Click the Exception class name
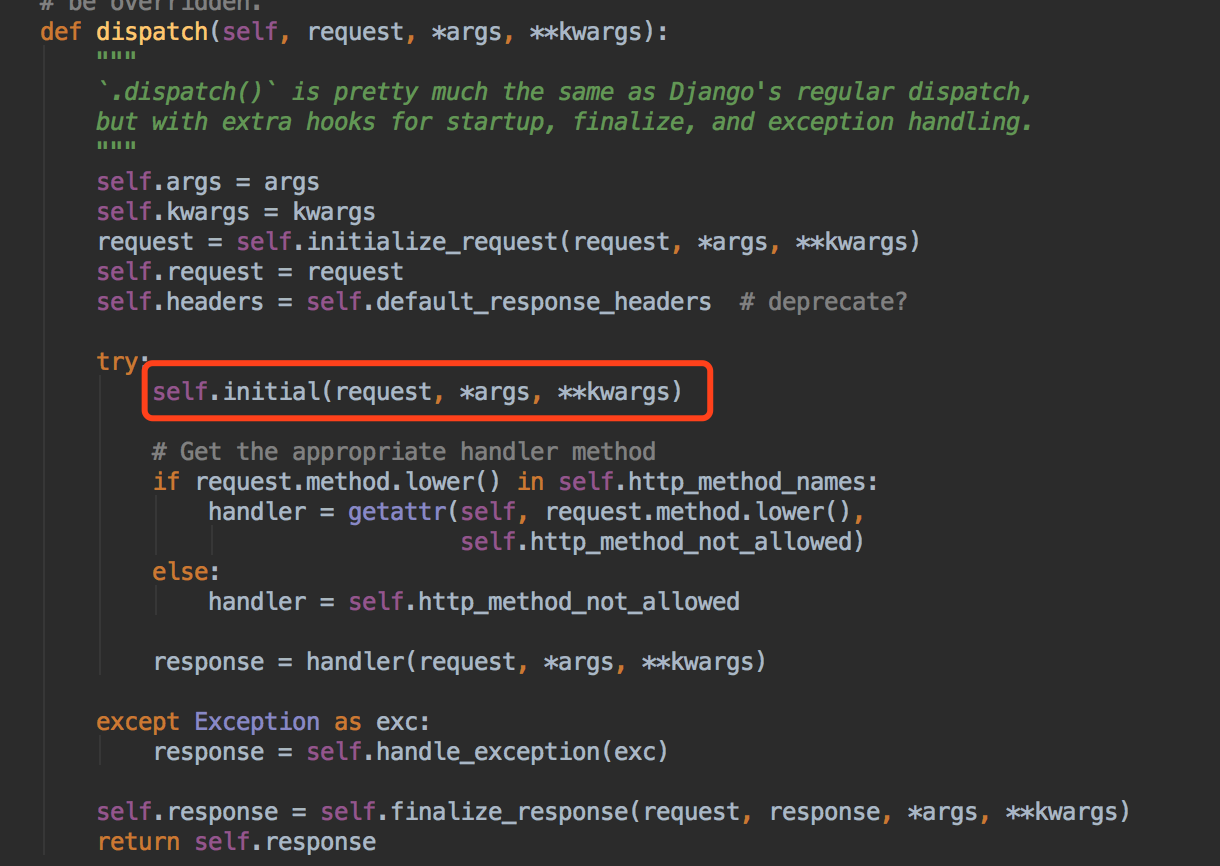Image resolution: width=1220 pixels, height=866 pixels. pyautogui.click(x=257, y=722)
